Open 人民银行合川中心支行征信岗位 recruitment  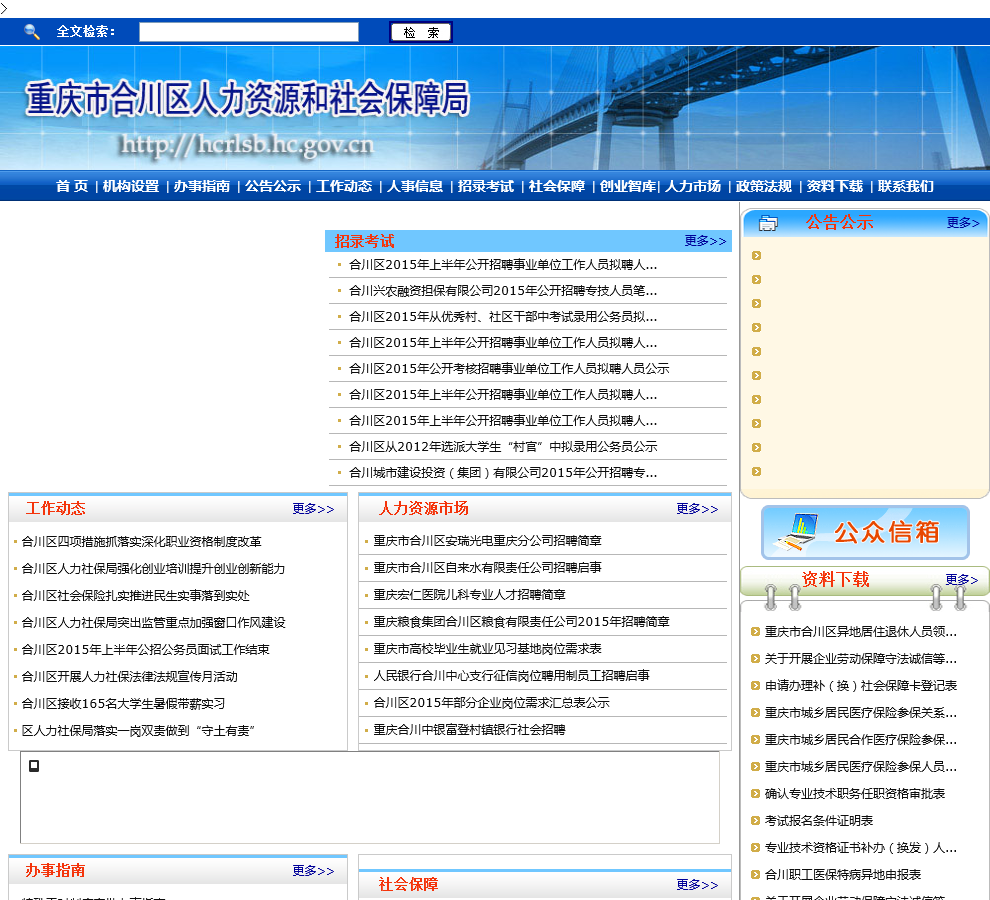point(511,676)
